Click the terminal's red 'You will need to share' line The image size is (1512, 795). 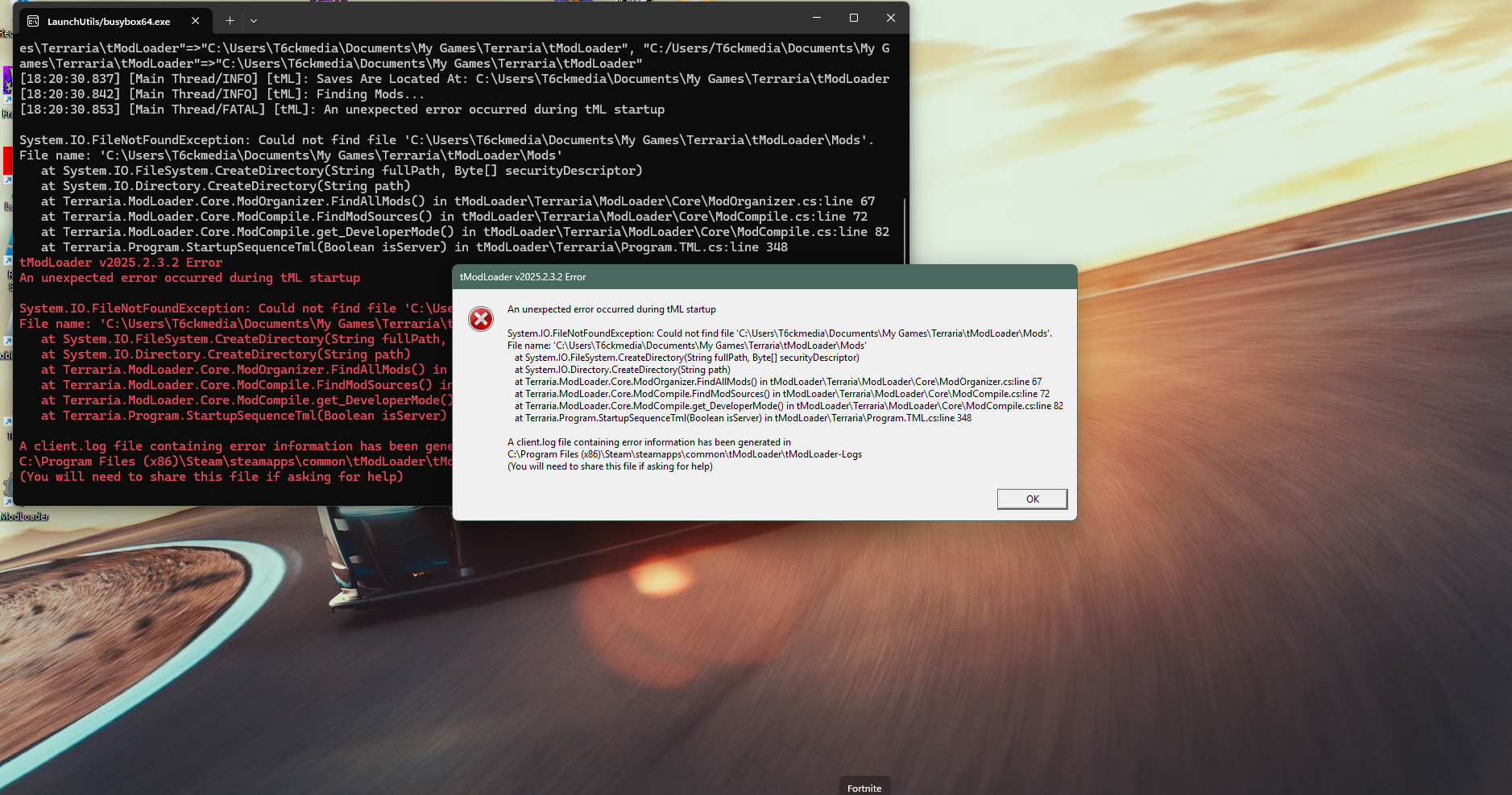(211, 477)
